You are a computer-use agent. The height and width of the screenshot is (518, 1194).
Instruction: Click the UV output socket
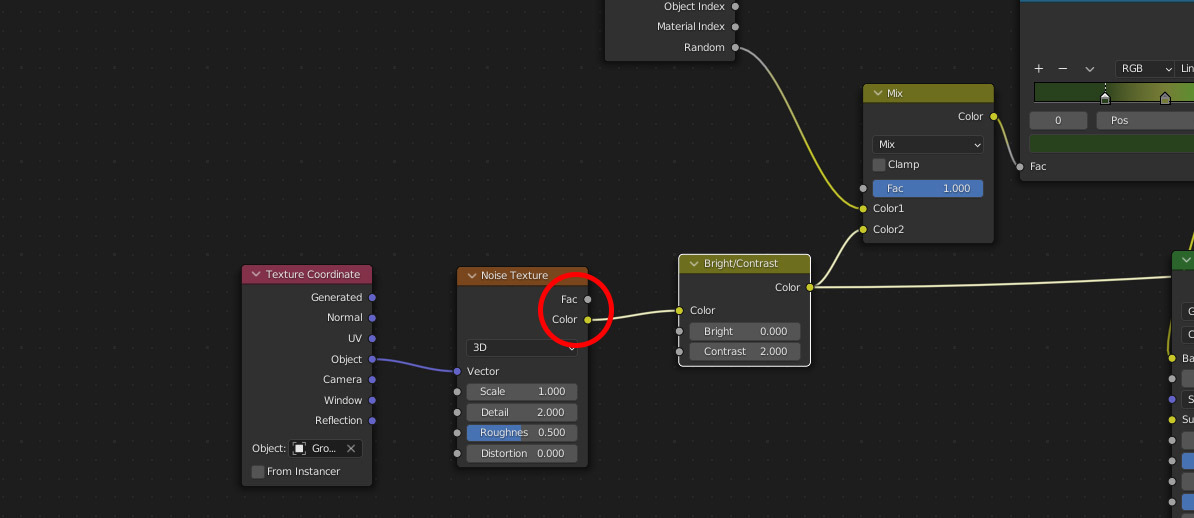[x=372, y=338]
